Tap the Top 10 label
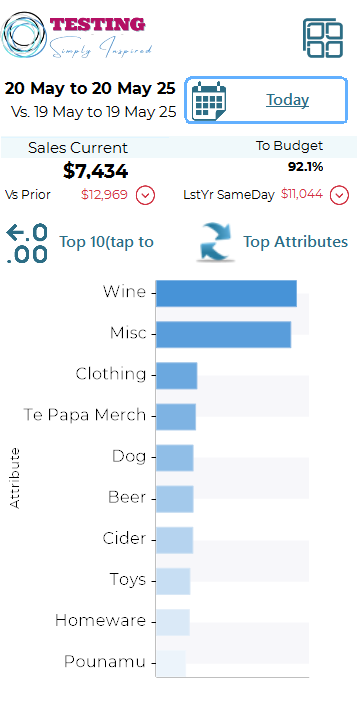This screenshot has height=709, width=360. tap(107, 242)
